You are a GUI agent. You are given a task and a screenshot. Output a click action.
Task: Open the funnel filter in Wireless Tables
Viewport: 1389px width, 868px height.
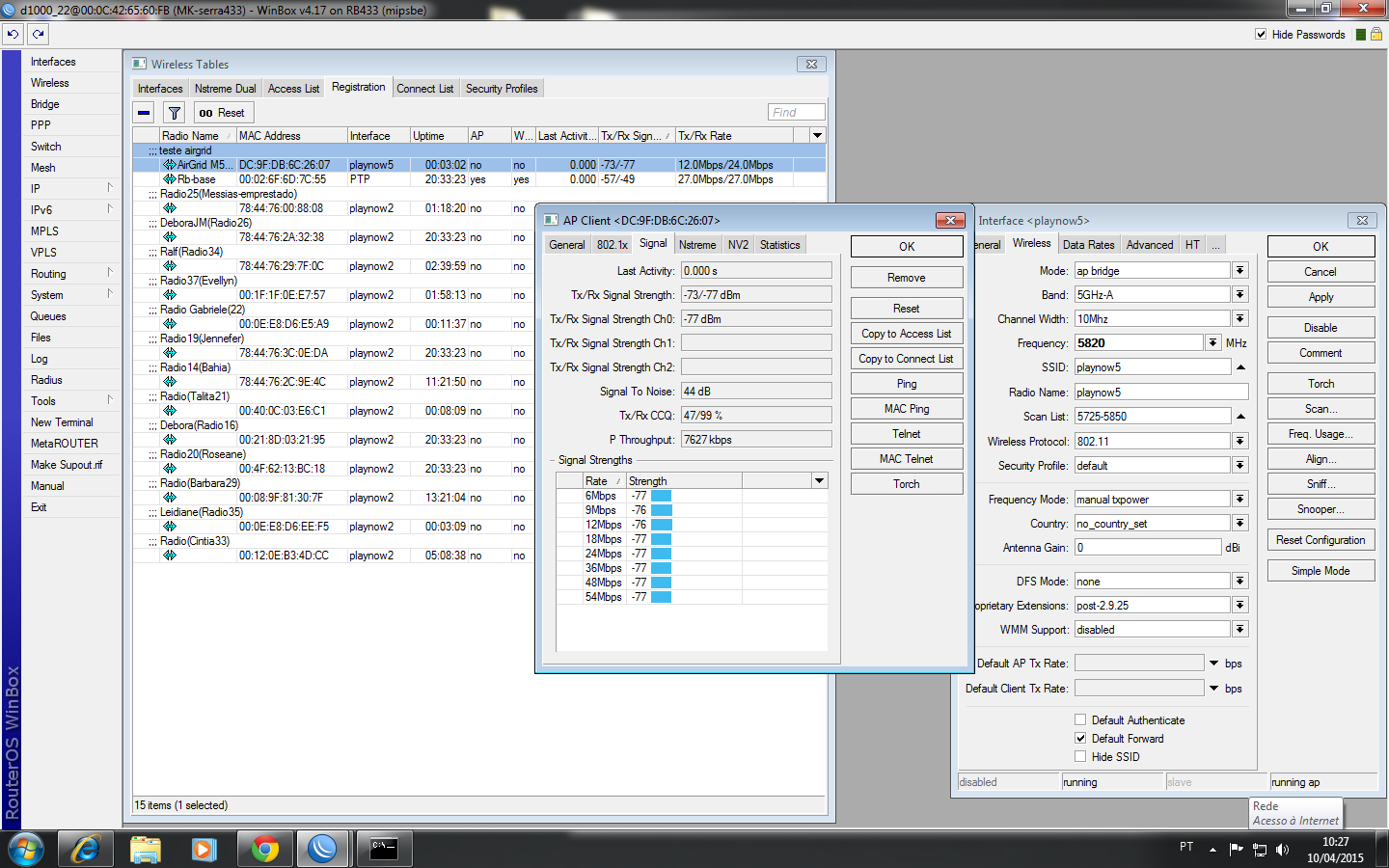tap(175, 113)
